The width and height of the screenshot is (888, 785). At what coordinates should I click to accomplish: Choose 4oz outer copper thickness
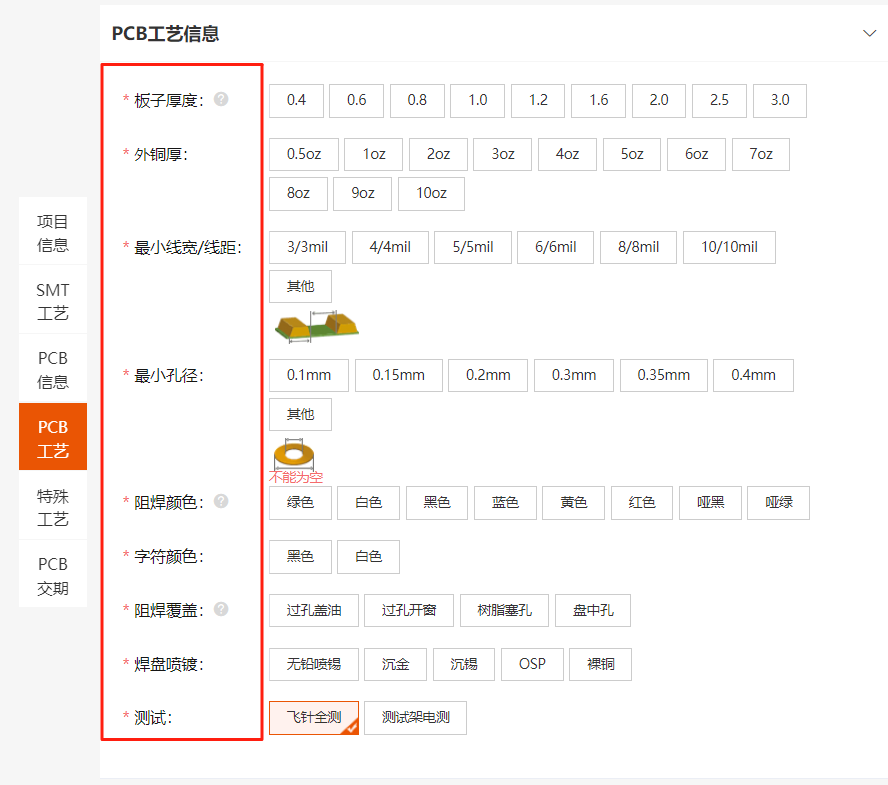(567, 154)
